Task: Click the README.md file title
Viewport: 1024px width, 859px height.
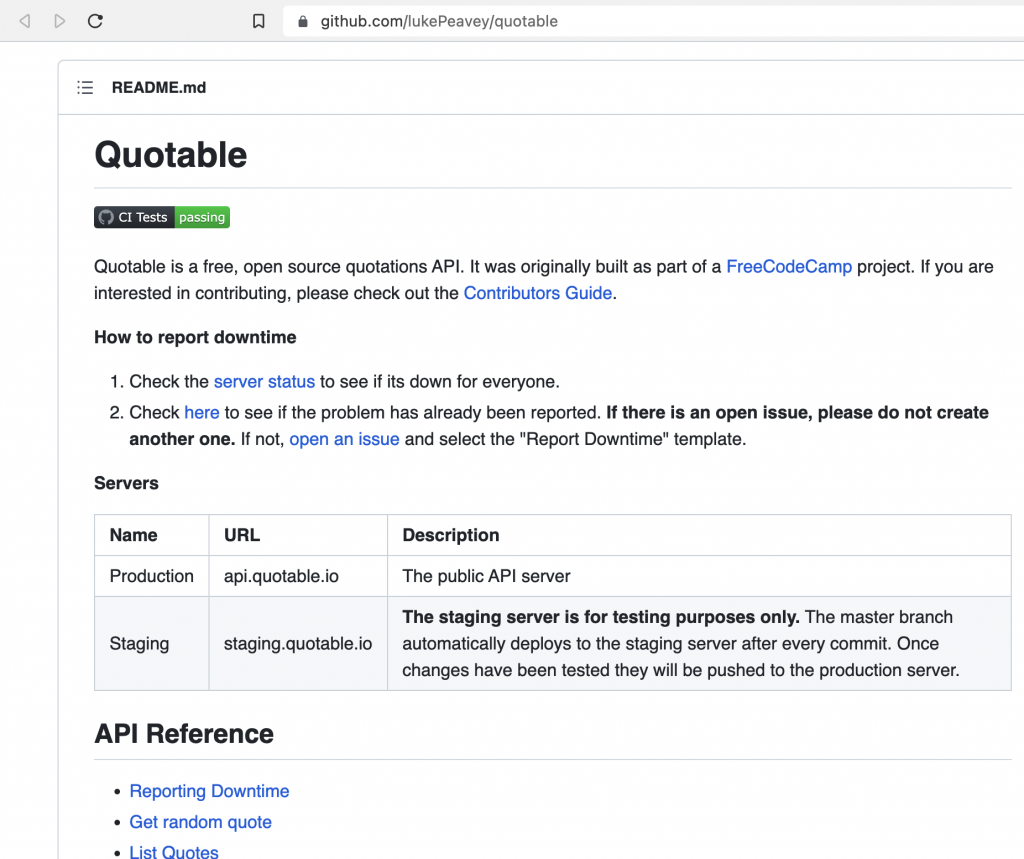Action: 158,87
